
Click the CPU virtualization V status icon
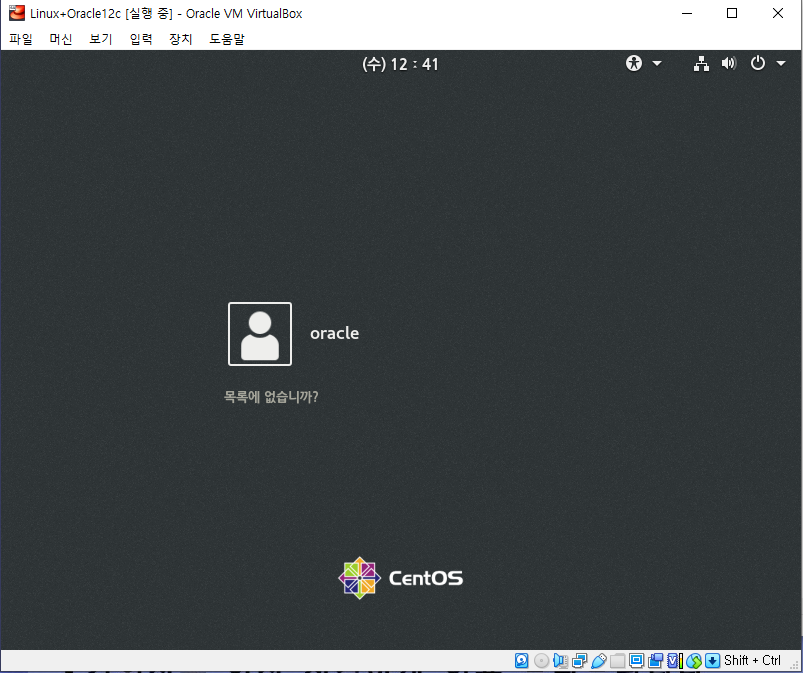click(674, 660)
